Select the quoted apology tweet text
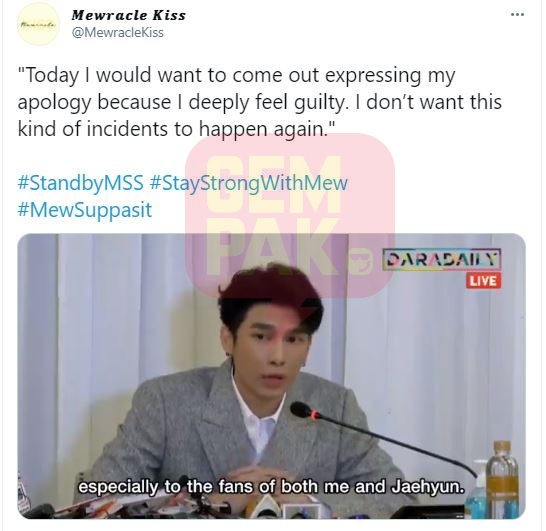The width and height of the screenshot is (546, 531). coord(259,102)
